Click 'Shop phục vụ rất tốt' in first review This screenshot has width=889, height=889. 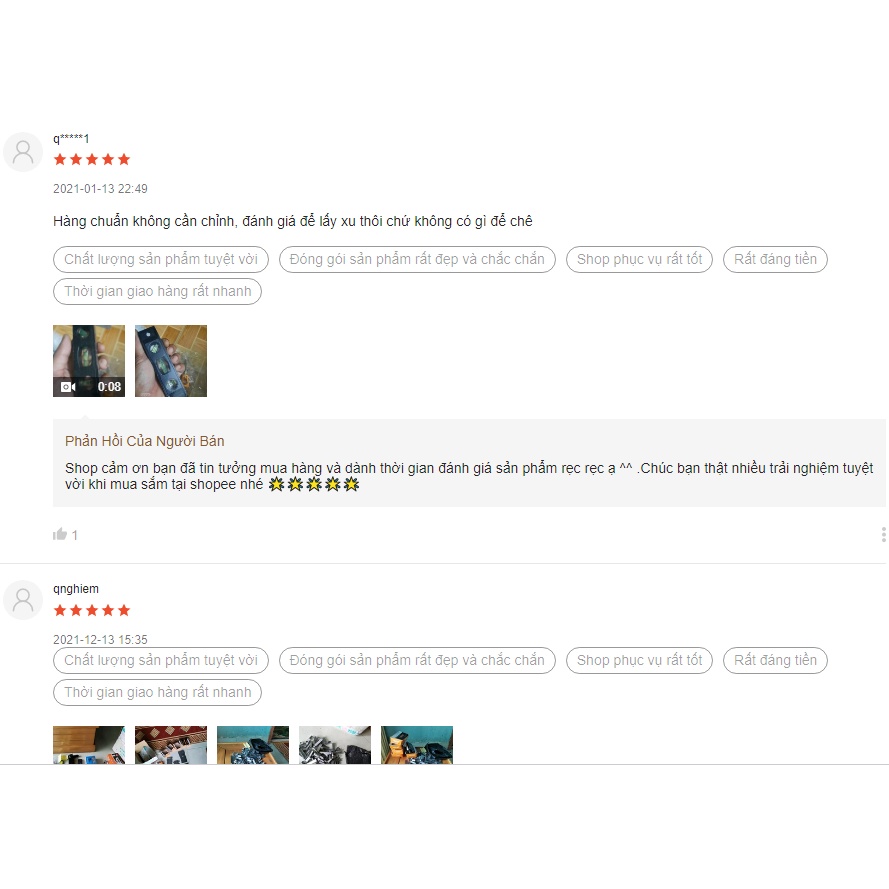(640, 259)
